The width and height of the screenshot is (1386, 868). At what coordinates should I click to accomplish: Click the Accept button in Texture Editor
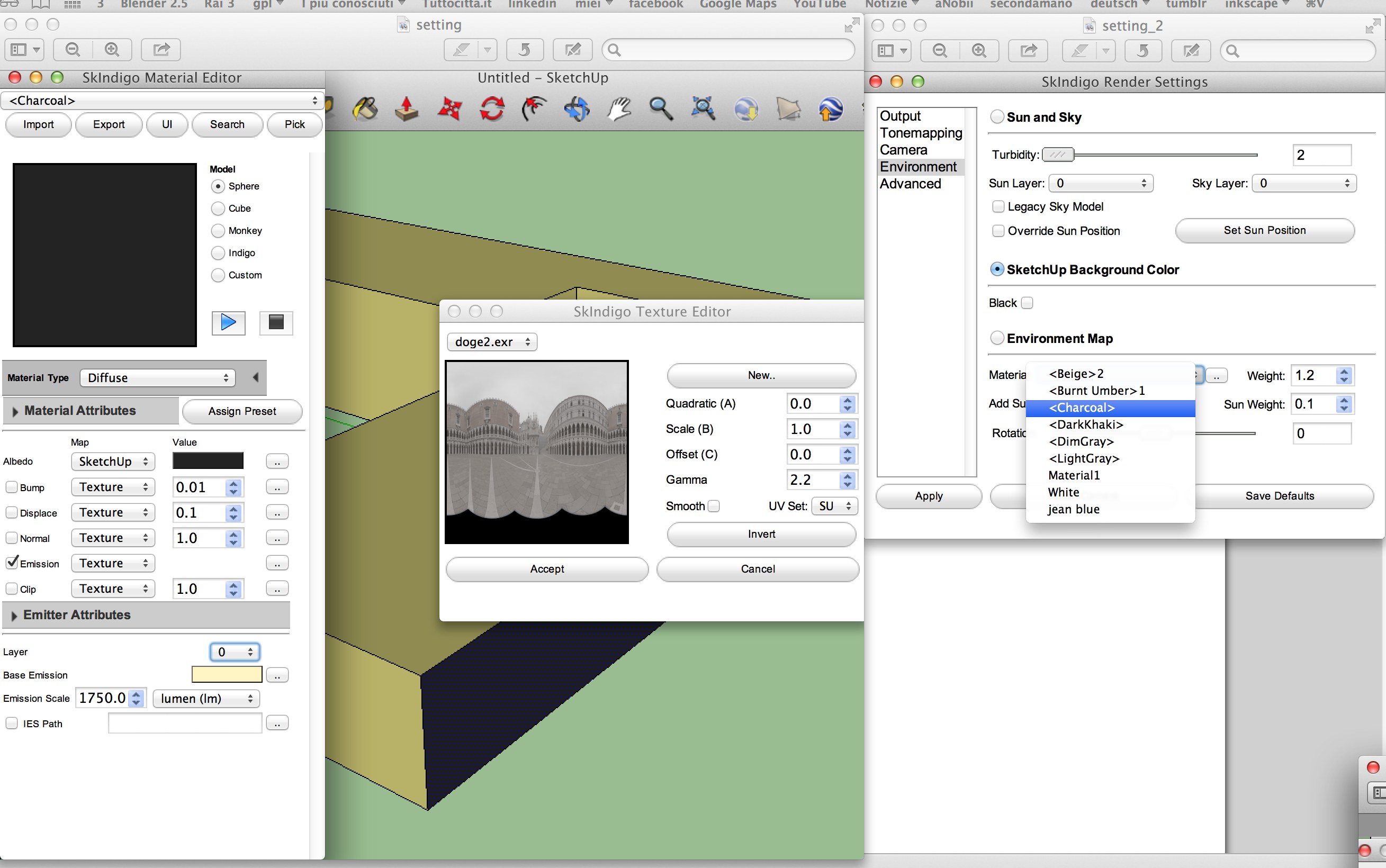point(546,569)
